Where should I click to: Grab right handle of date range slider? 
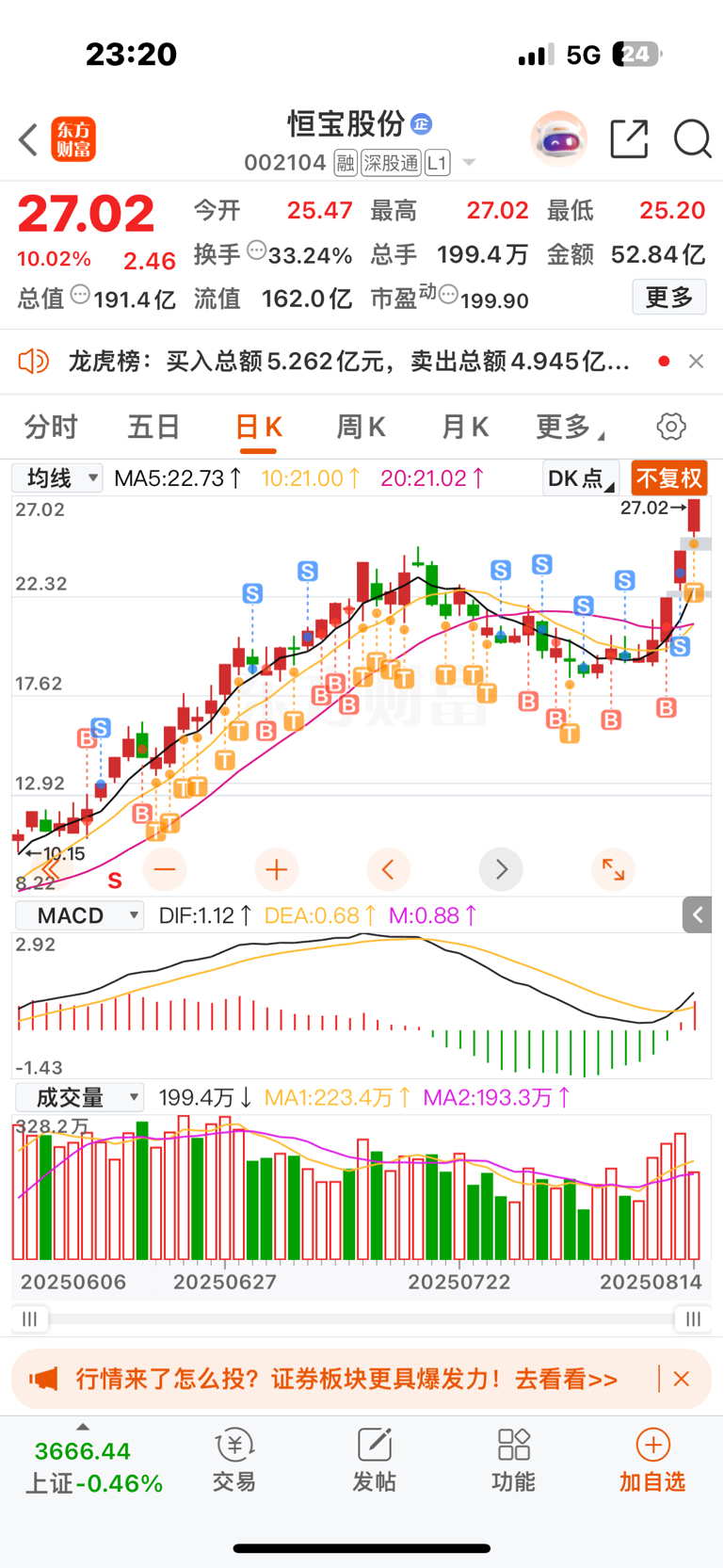click(693, 1318)
